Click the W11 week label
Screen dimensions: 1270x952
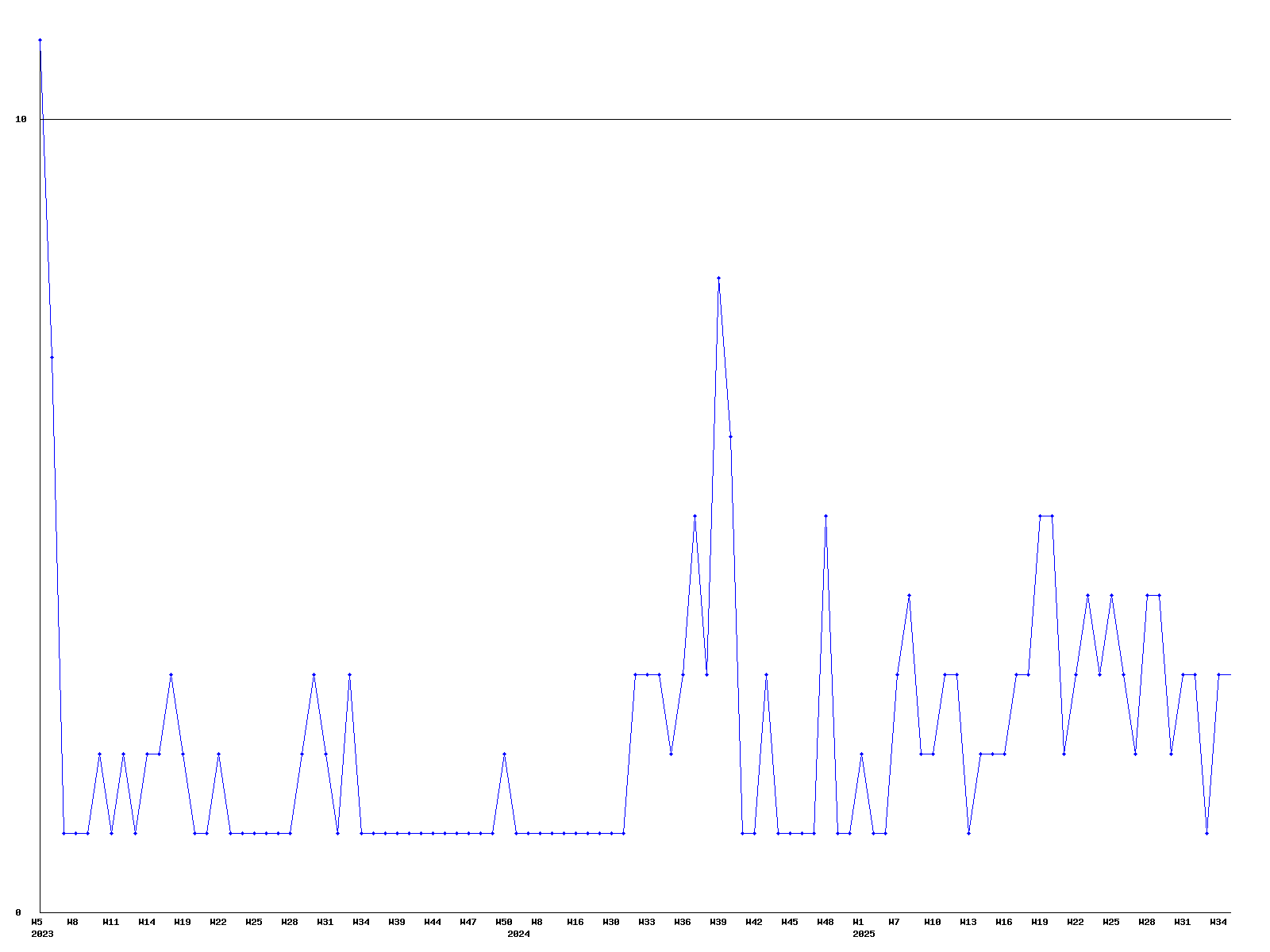tap(111, 922)
